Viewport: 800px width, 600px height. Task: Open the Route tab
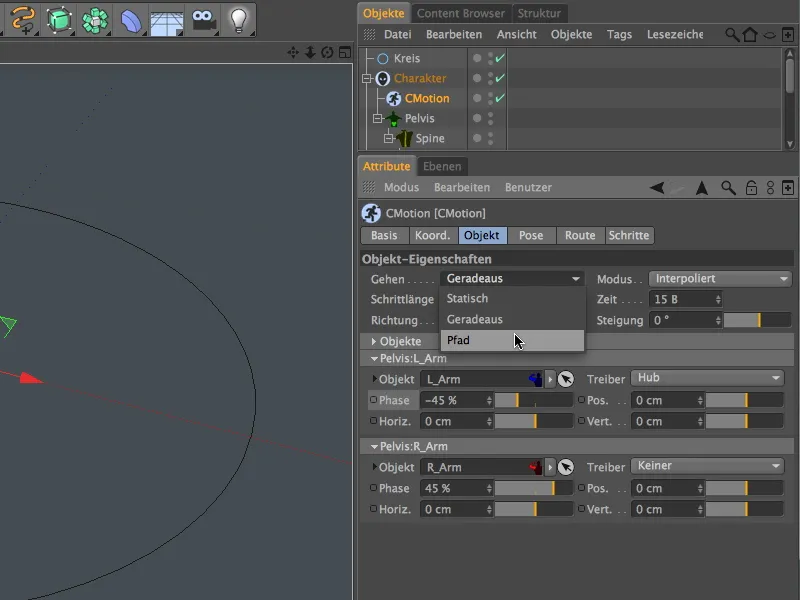pos(580,235)
